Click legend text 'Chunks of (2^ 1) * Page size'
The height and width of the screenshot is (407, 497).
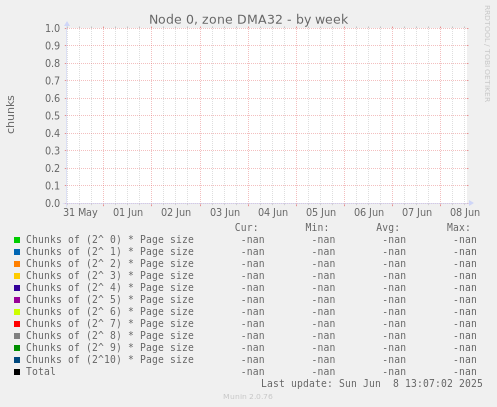tap(110, 252)
